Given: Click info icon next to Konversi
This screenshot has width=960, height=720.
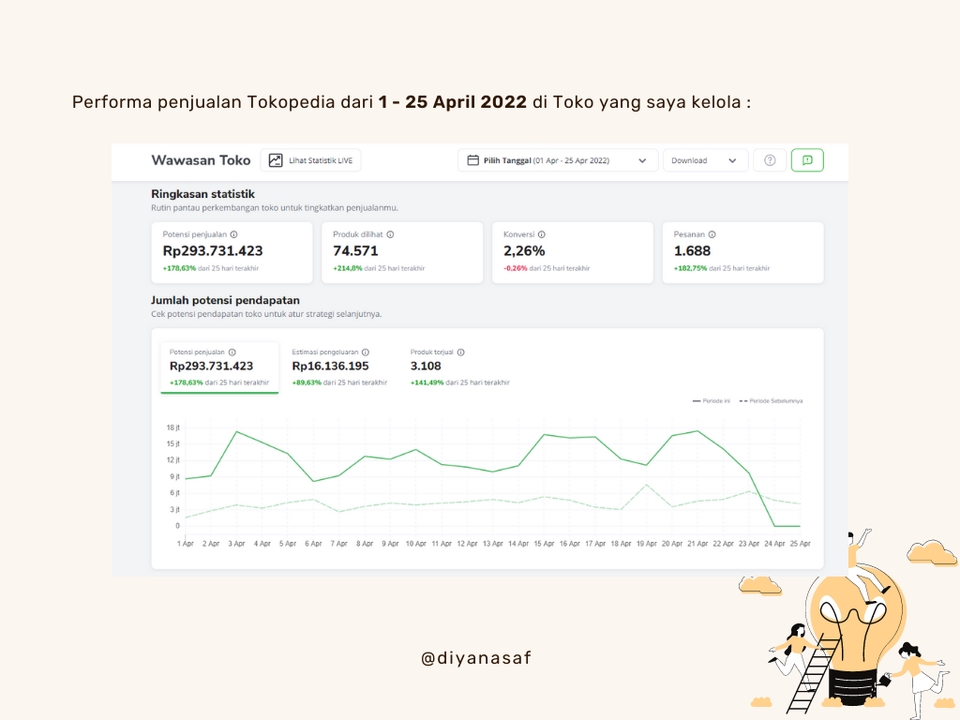Looking at the screenshot, I should [541, 234].
